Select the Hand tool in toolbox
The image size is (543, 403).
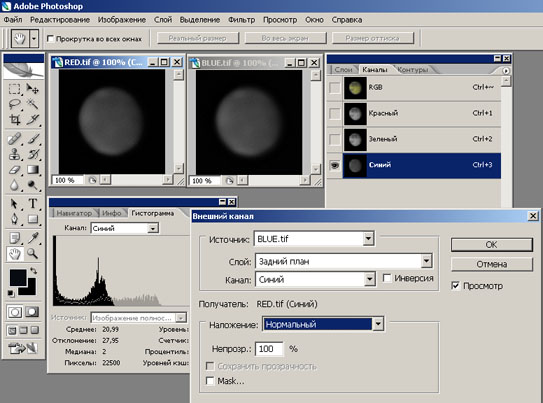[x=14, y=254]
